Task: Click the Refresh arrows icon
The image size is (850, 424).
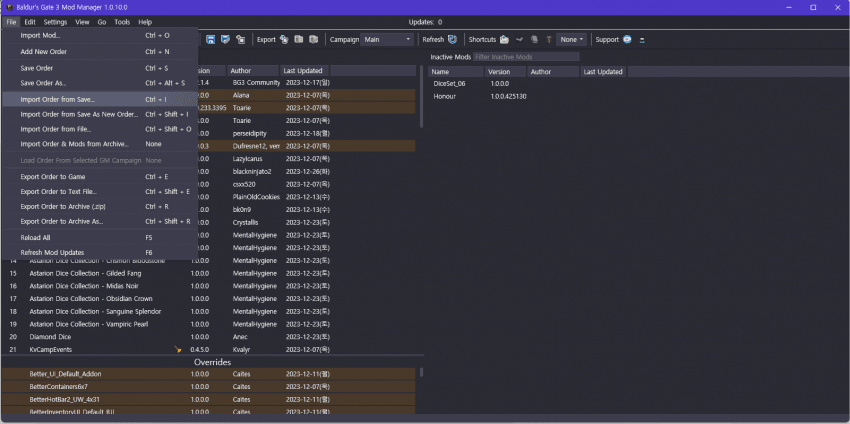Action: (452, 40)
